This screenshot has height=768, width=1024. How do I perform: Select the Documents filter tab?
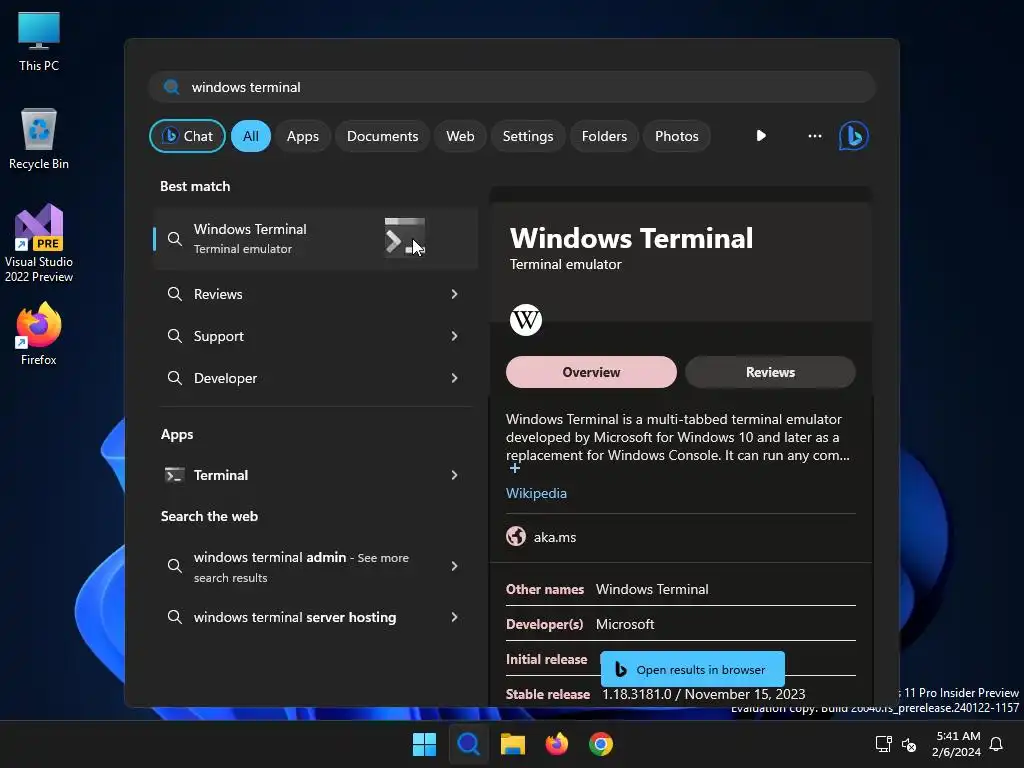382,136
